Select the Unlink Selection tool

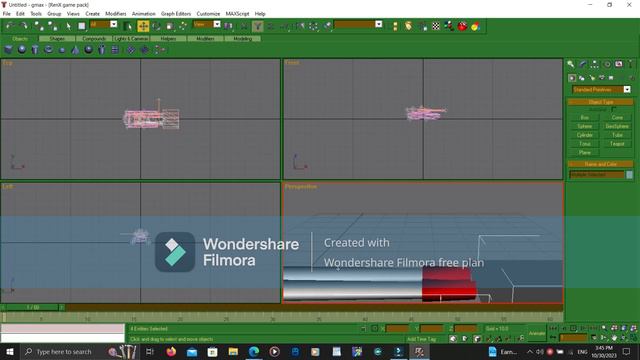pos(53,26)
